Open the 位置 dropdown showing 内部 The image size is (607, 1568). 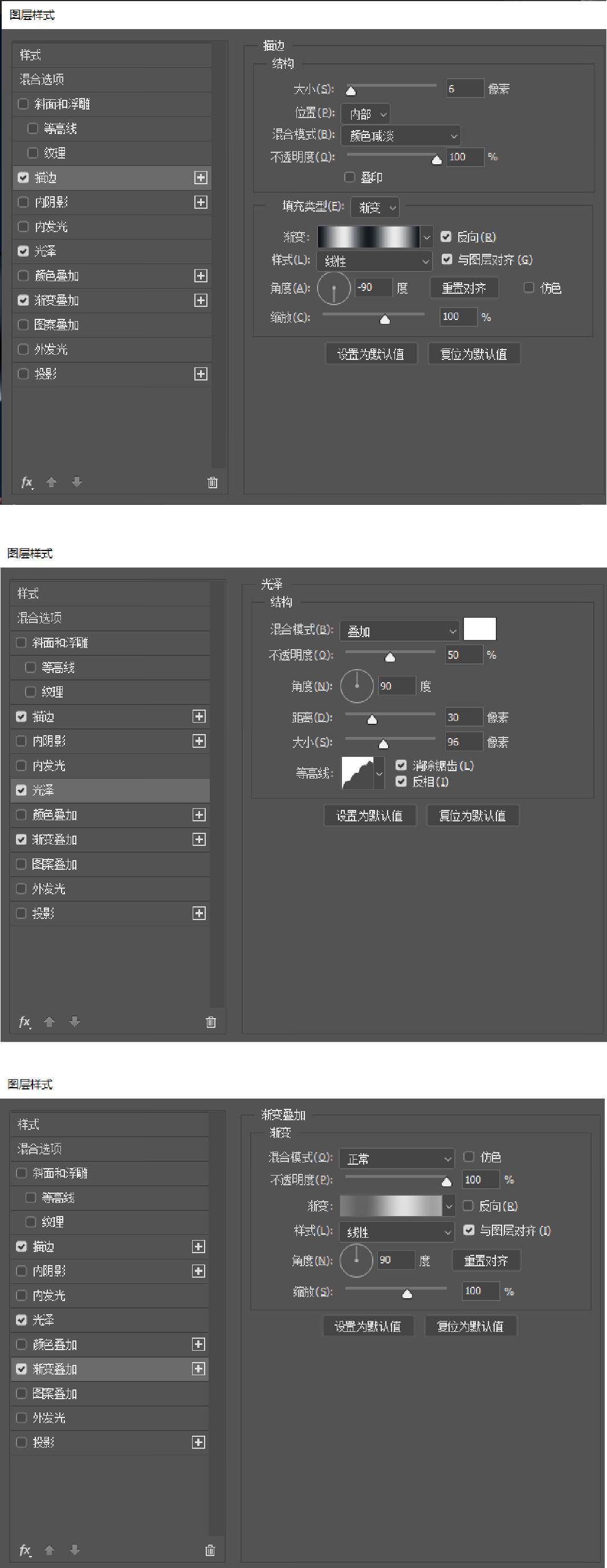click(365, 114)
